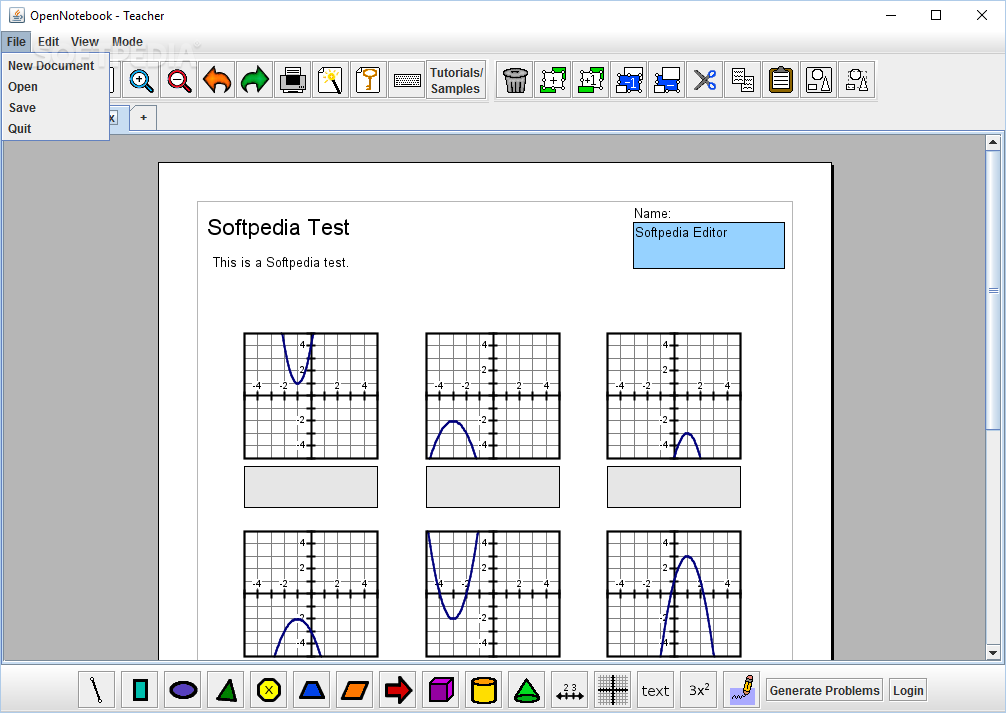Select the green cone tool
This screenshot has width=1006, height=713.
pyautogui.click(x=527, y=690)
